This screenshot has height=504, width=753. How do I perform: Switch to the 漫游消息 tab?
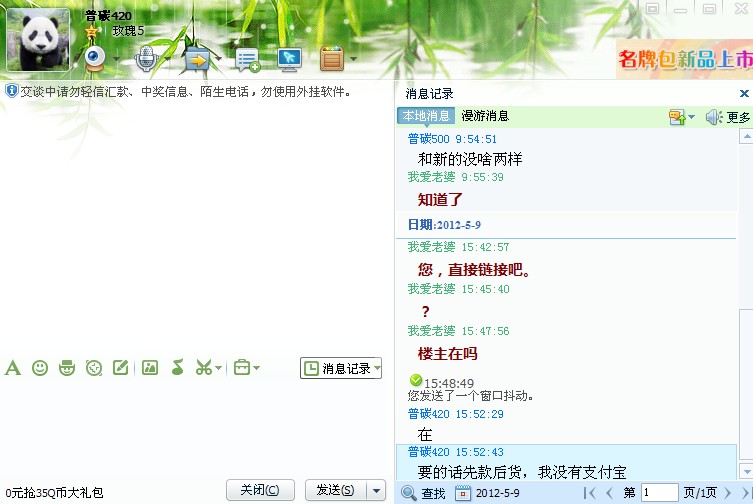pos(485,116)
